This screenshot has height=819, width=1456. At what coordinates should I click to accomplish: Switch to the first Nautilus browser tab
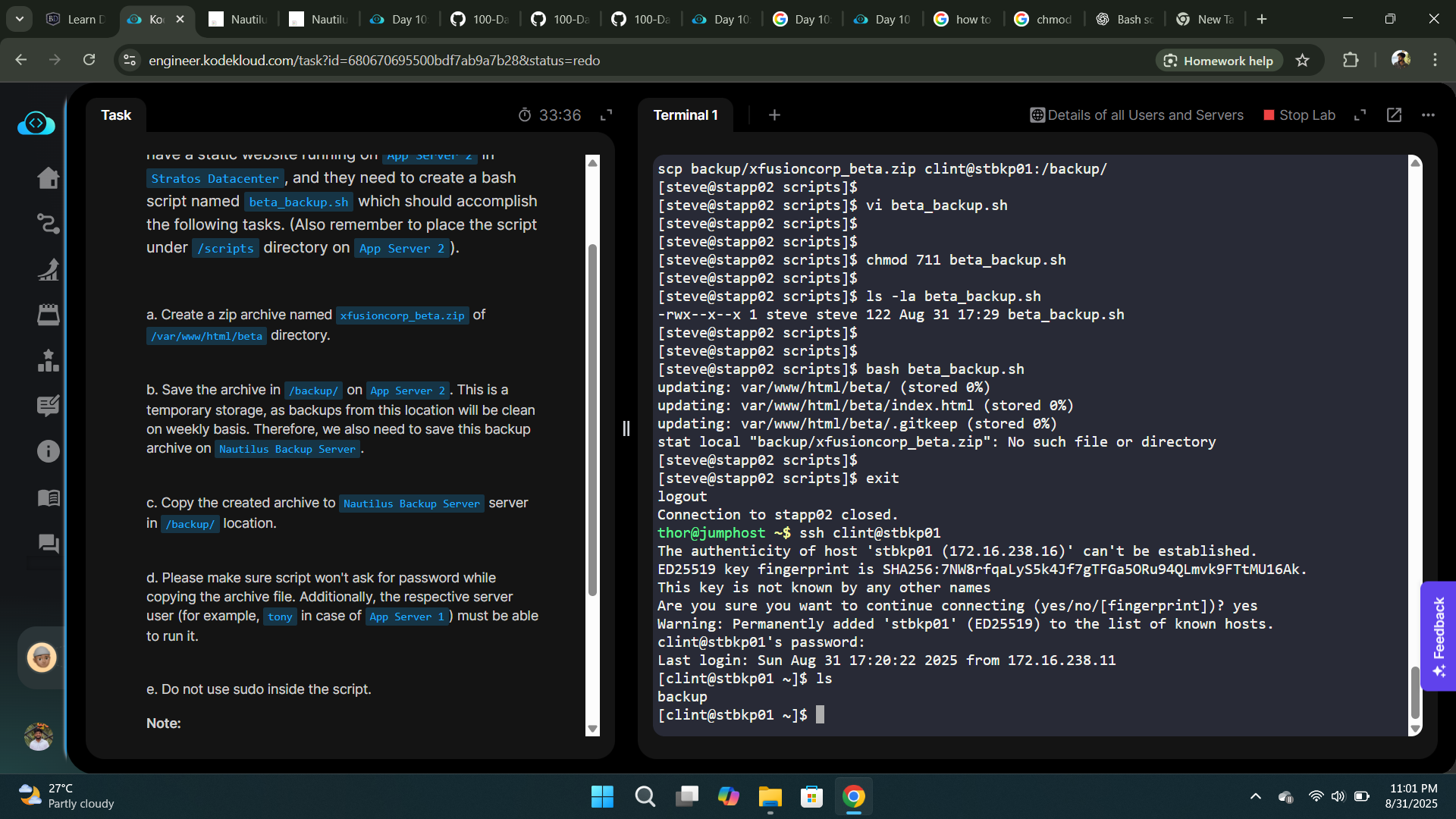237,19
